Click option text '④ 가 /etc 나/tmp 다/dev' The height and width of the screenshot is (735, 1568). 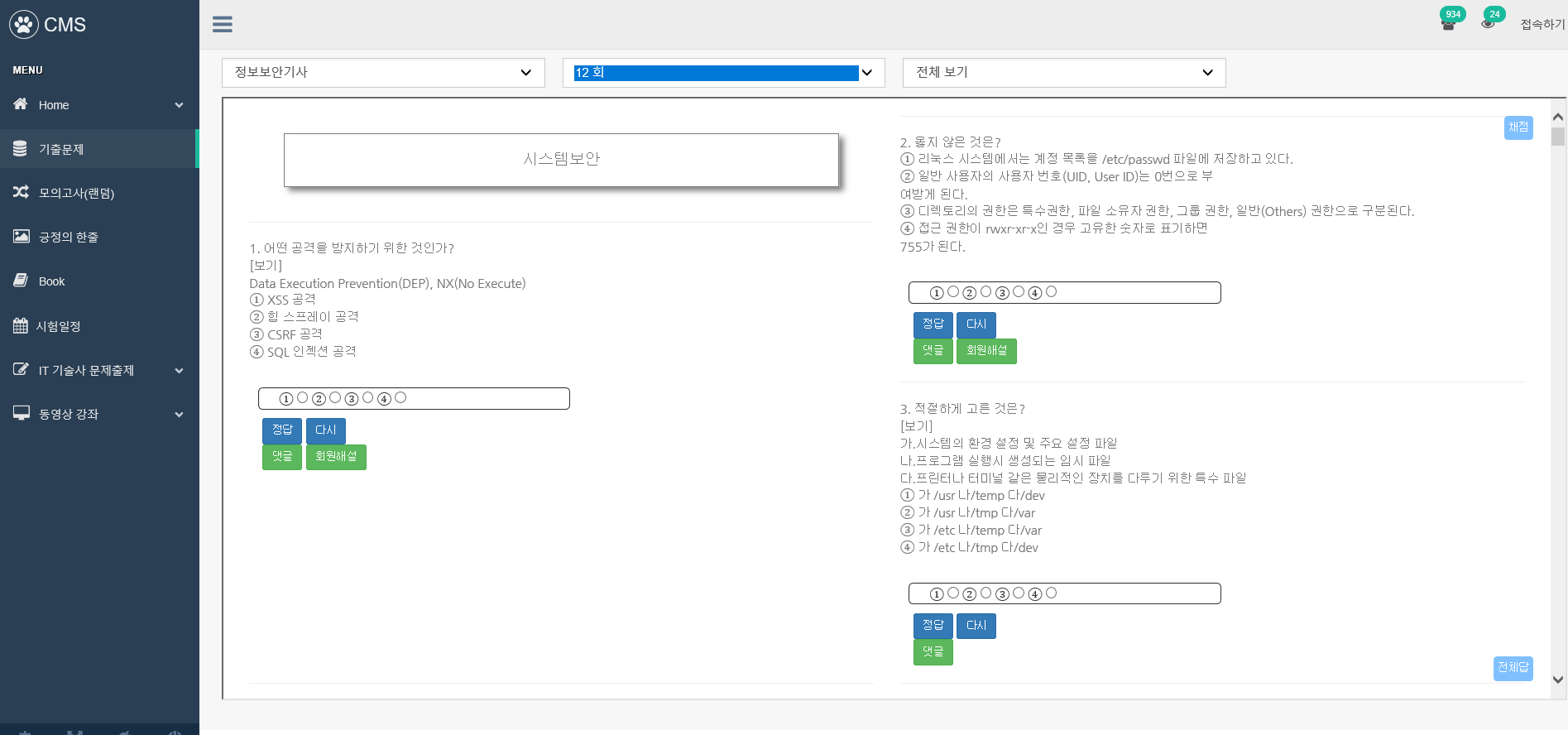tap(969, 547)
